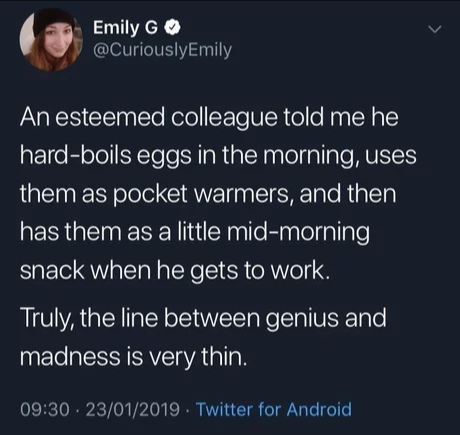Open the @CuriouslyEmily handle link
Screen dimensions: 460x435
162,50
